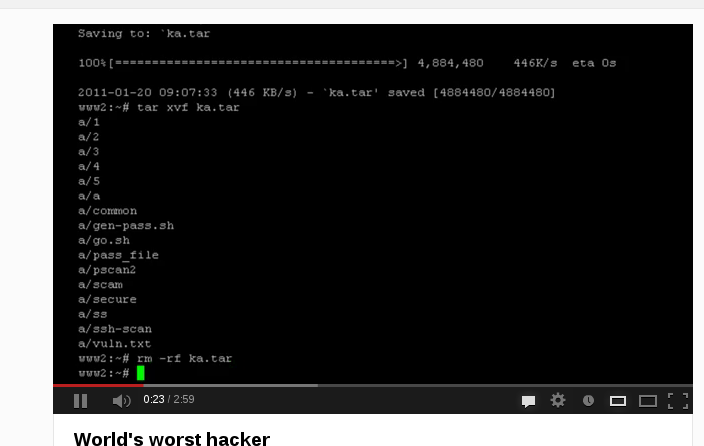Switch to the large player size
Screen dimensions: 704x446
point(648,401)
